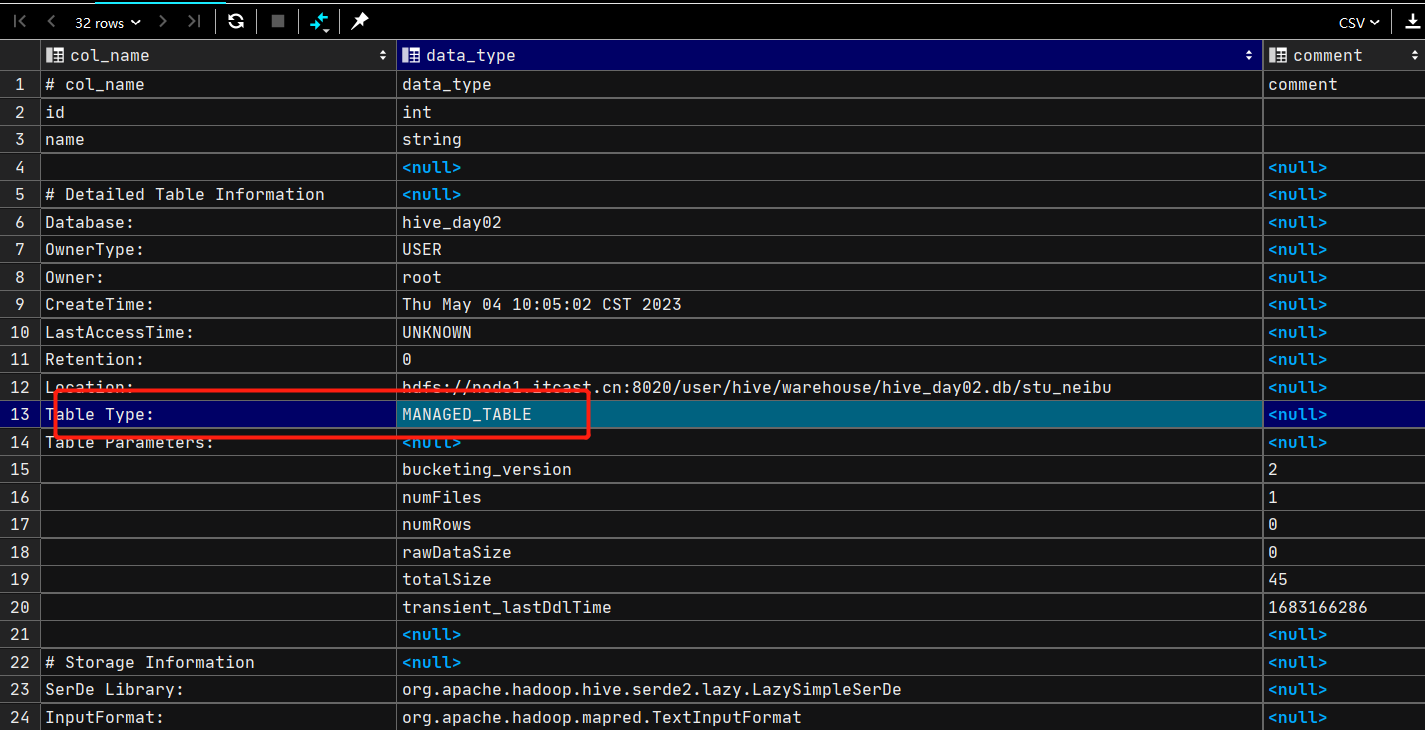This screenshot has height=730, width=1425.
Task: Select the 'CreateTime:' cell
Action: [218, 305]
